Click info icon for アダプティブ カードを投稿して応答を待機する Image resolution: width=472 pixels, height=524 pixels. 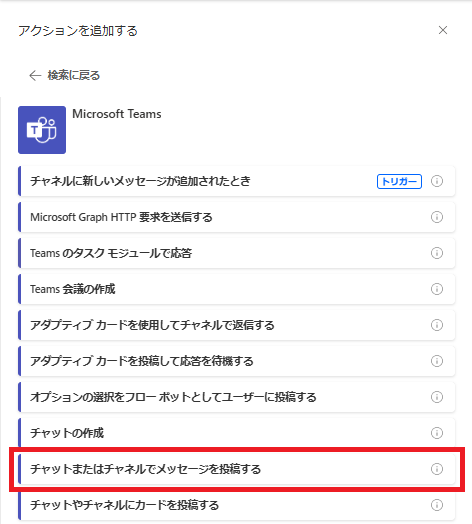tap(437, 361)
